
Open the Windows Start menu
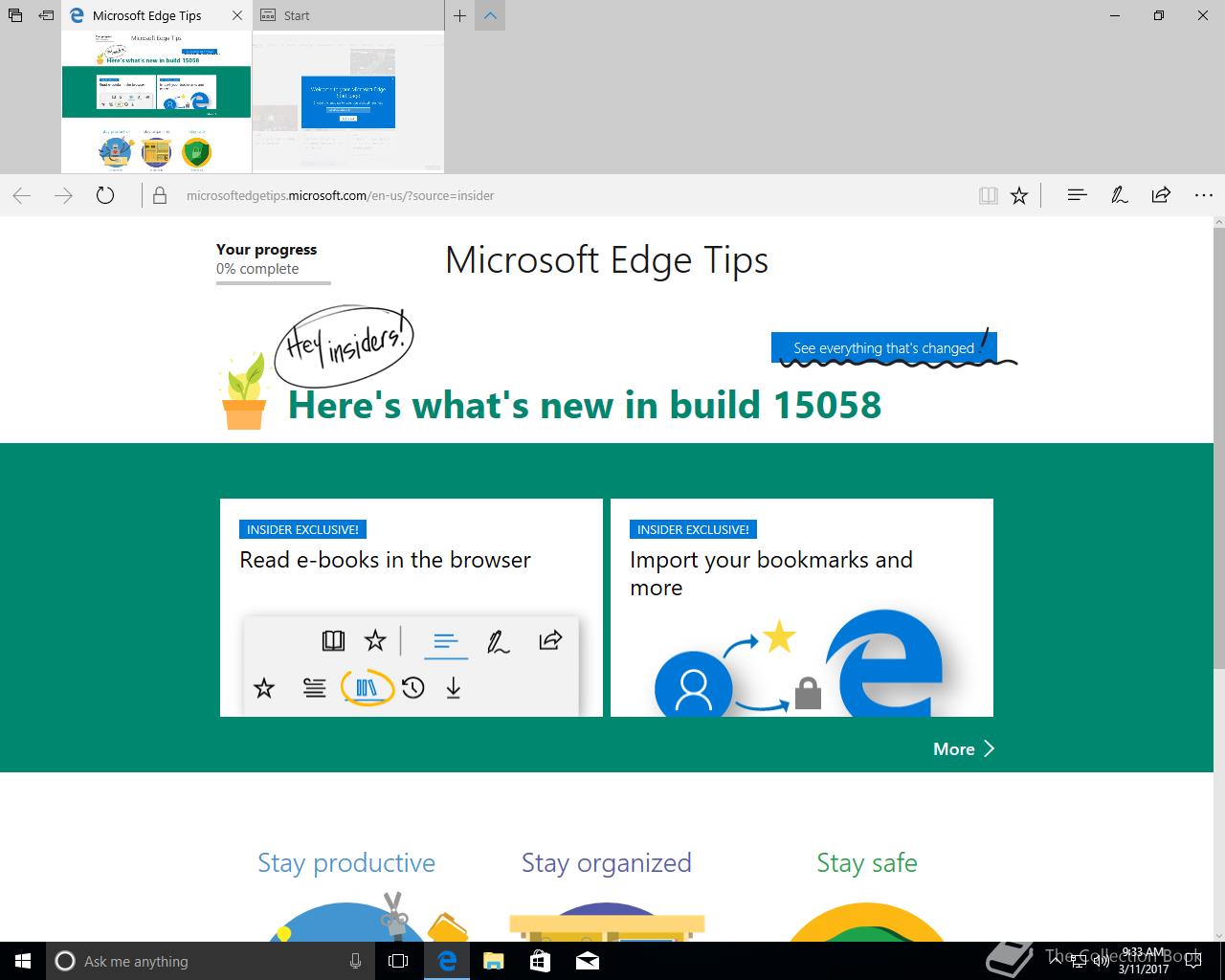pos(23,961)
